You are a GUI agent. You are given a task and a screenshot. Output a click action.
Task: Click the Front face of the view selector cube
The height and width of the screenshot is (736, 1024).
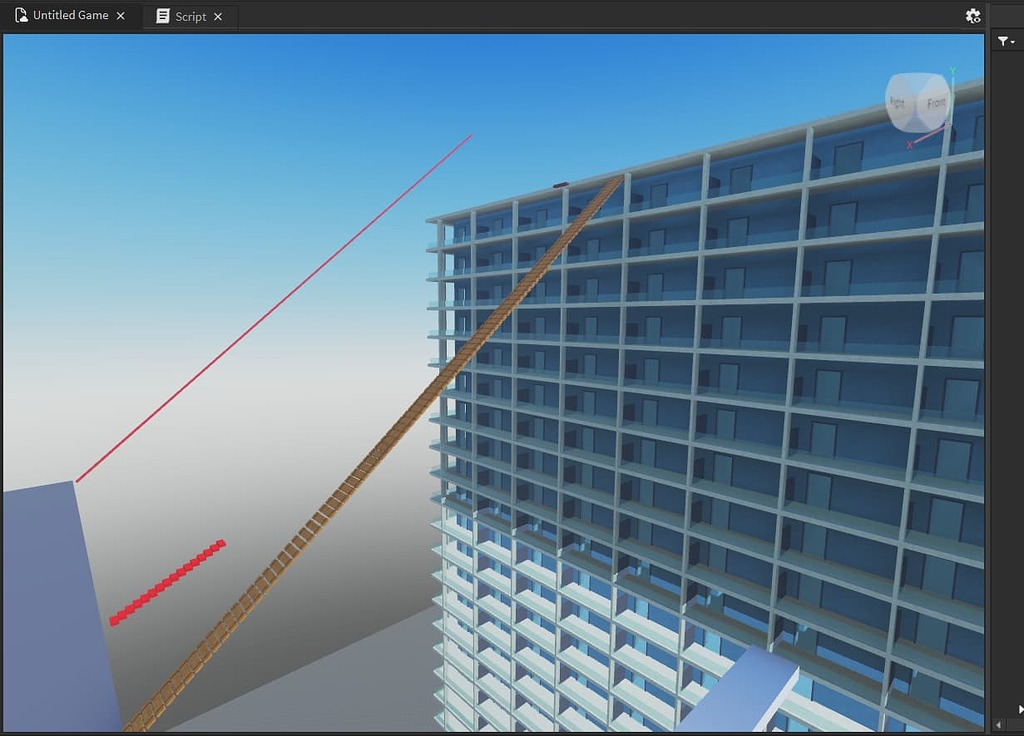[x=937, y=101]
